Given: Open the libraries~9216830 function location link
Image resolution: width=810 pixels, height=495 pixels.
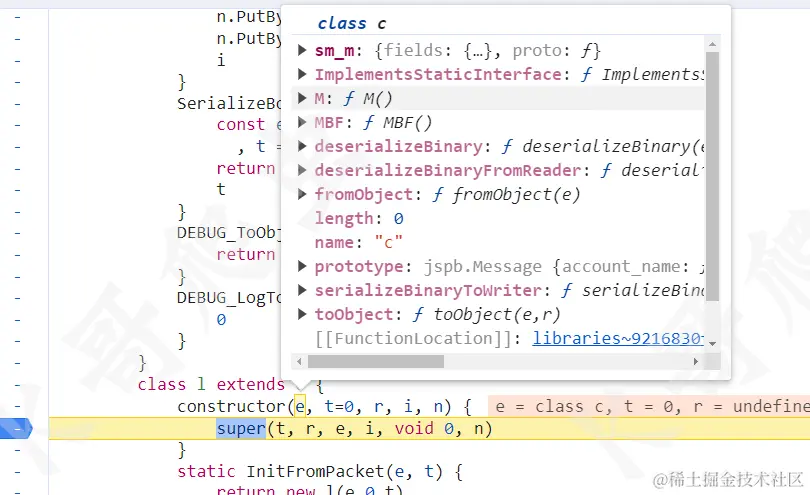Looking at the screenshot, I should pos(618,338).
